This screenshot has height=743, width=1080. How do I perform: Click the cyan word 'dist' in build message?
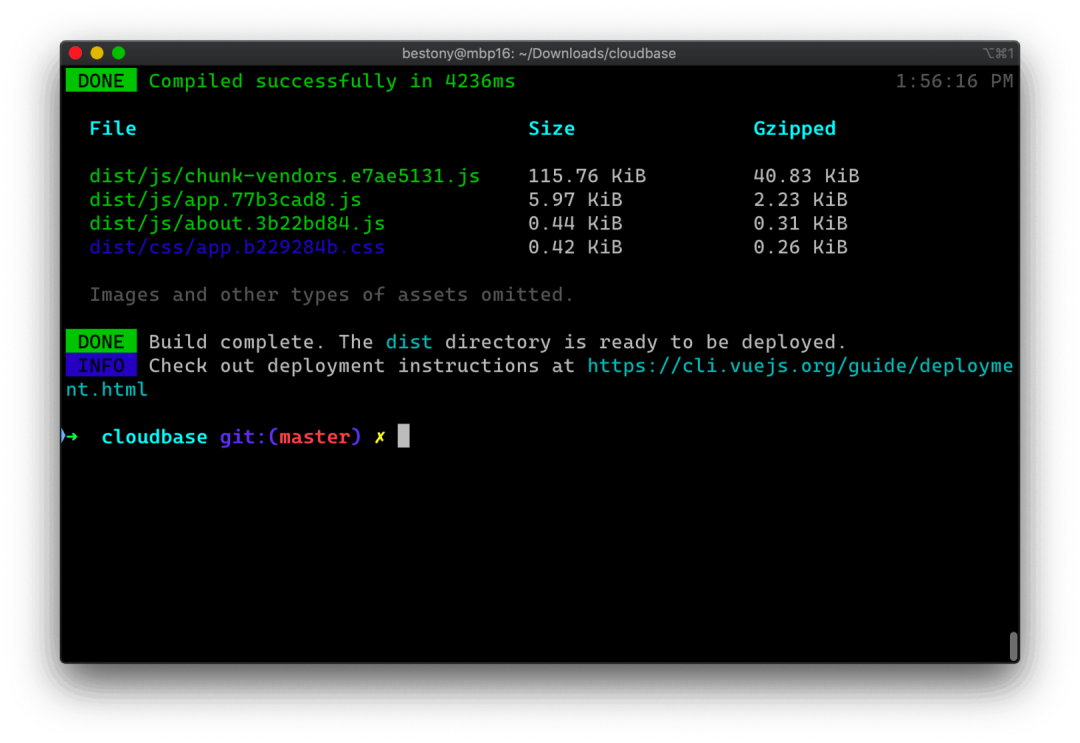(x=409, y=342)
